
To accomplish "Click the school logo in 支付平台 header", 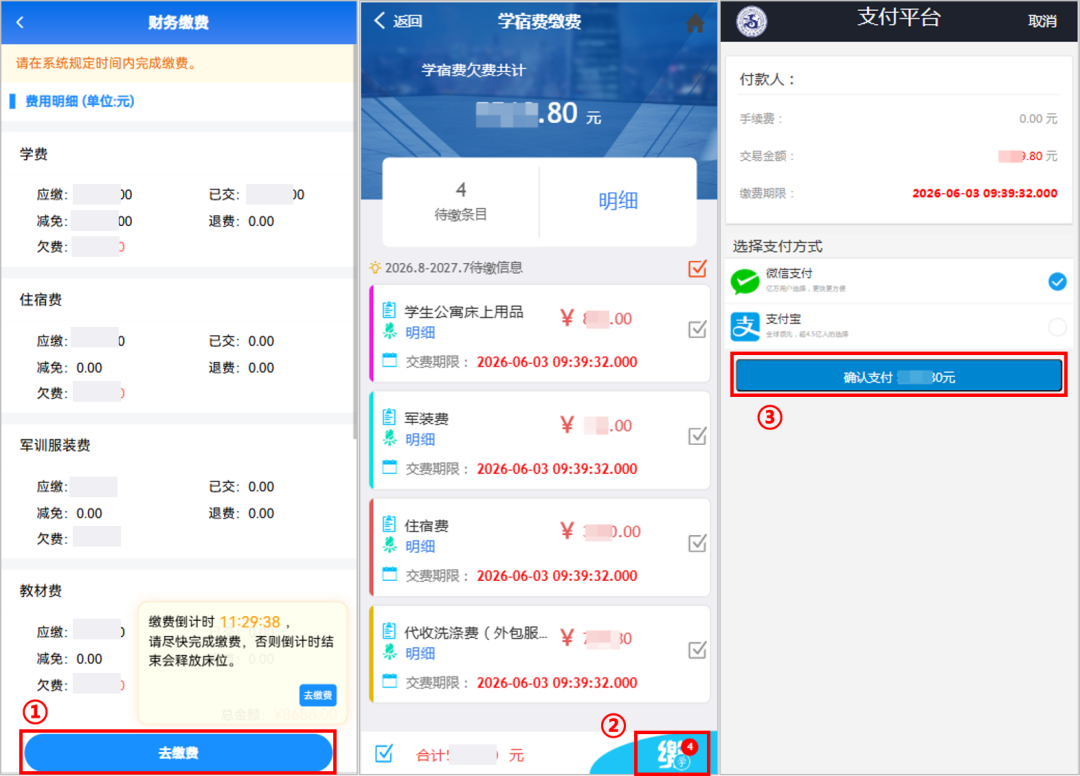I will (751, 22).
